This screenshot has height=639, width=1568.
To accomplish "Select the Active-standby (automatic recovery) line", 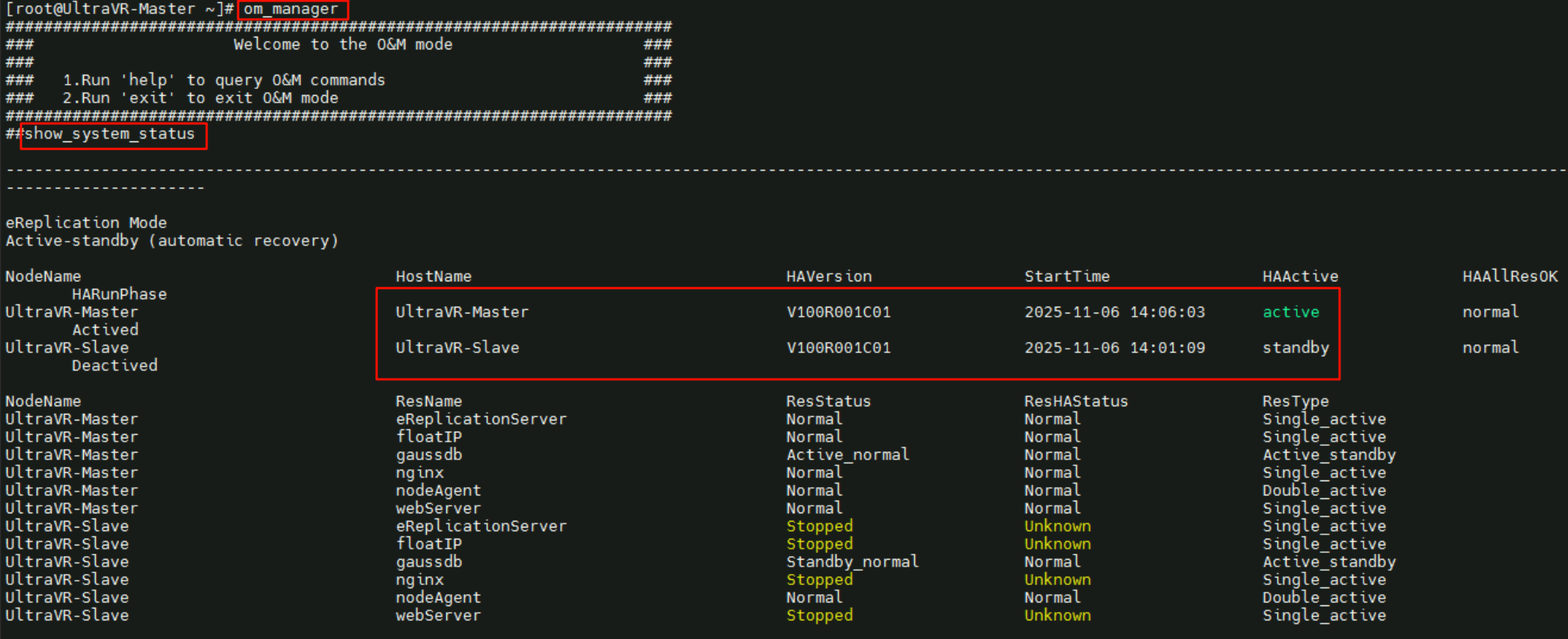I will (171, 240).
